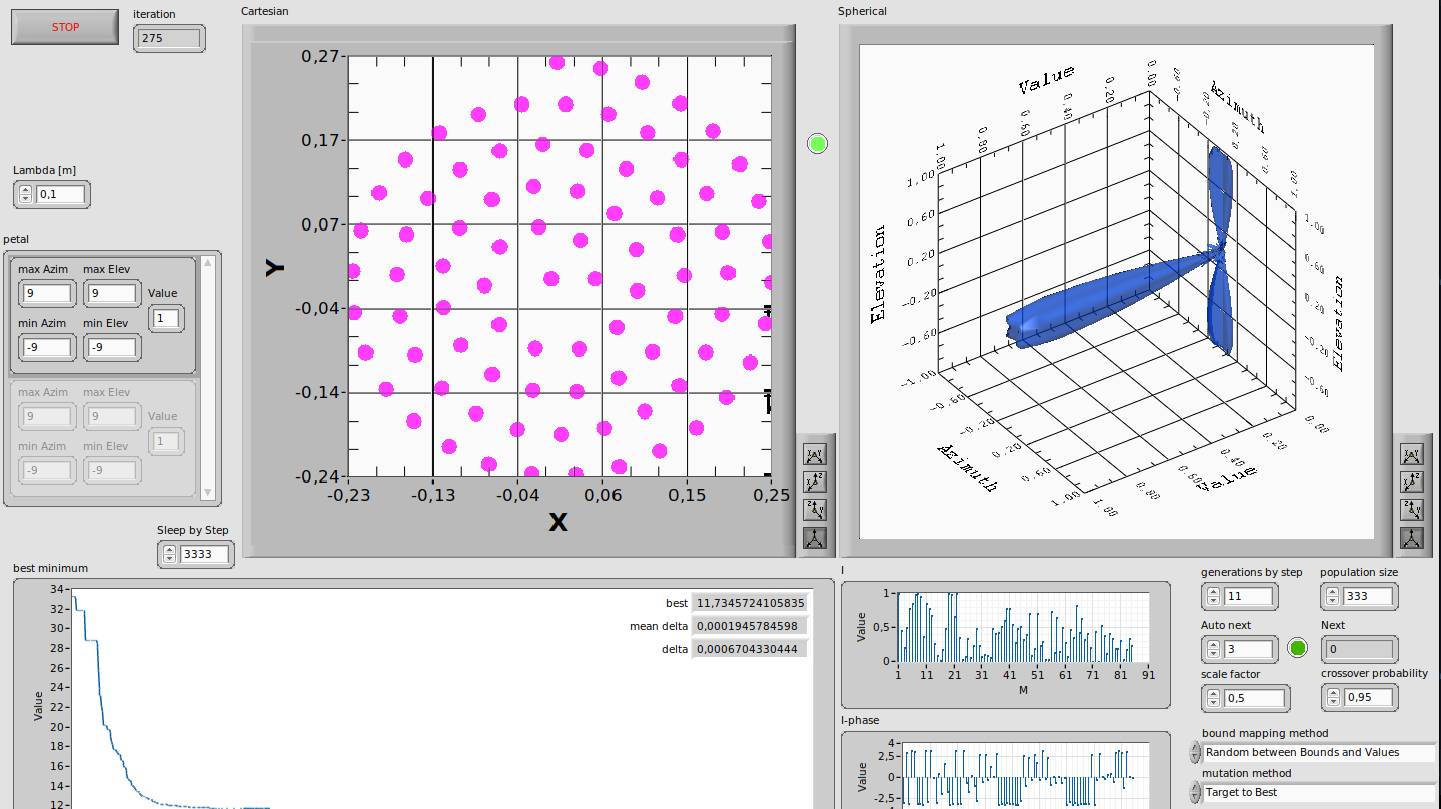
Task: Click petal array scrollbar up arrow
Action: 208,263
